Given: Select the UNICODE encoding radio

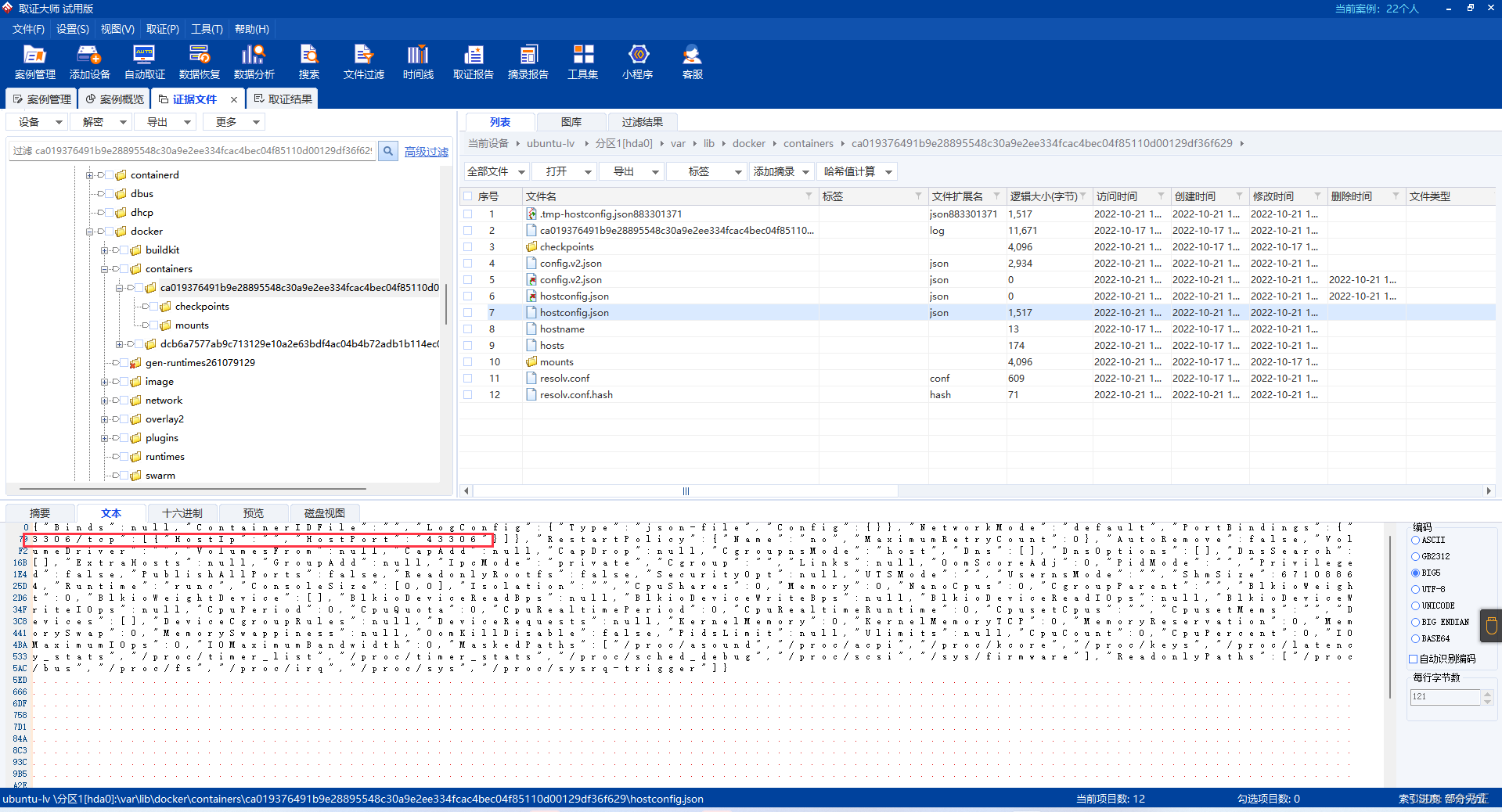Looking at the screenshot, I should coord(1415,606).
